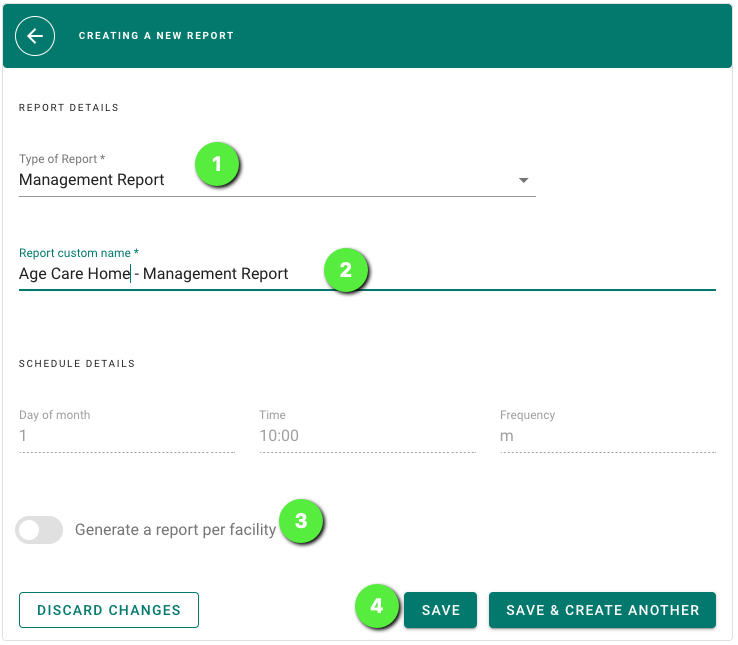Toggle Generate a report per facility

pyautogui.click(x=39, y=530)
